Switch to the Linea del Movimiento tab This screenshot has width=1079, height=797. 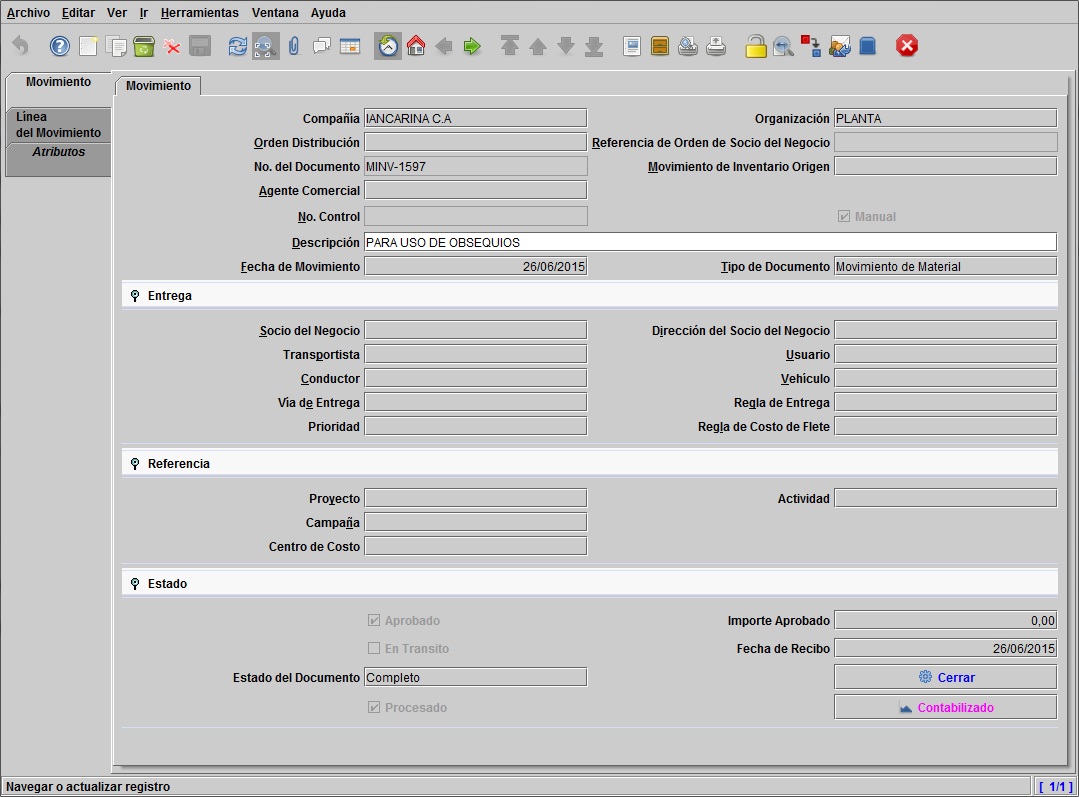click(58, 125)
